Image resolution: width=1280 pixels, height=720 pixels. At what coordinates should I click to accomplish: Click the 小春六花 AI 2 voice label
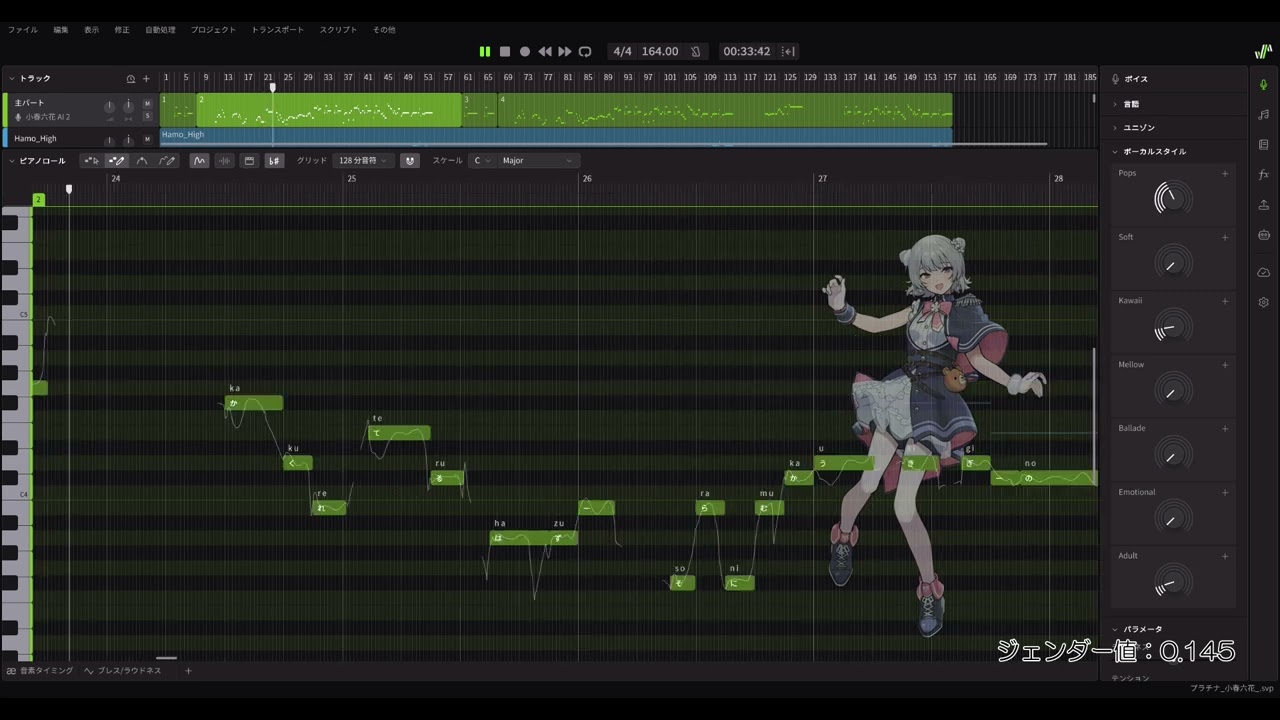coord(47,117)
